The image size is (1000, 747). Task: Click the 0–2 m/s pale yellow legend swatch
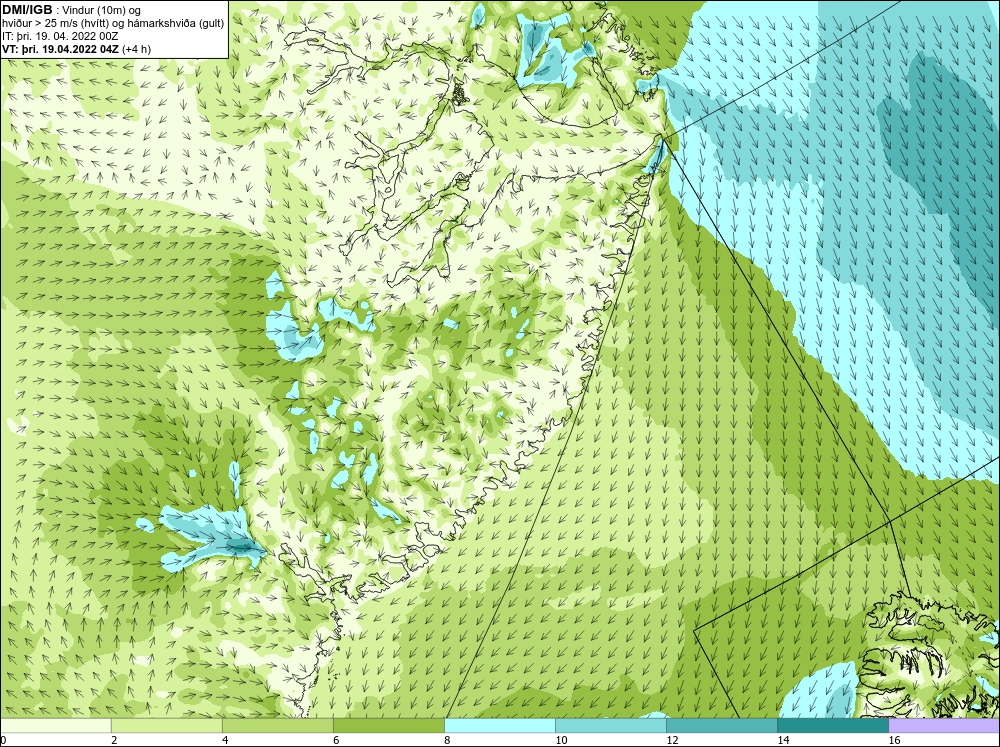click(x=56, y=725)
